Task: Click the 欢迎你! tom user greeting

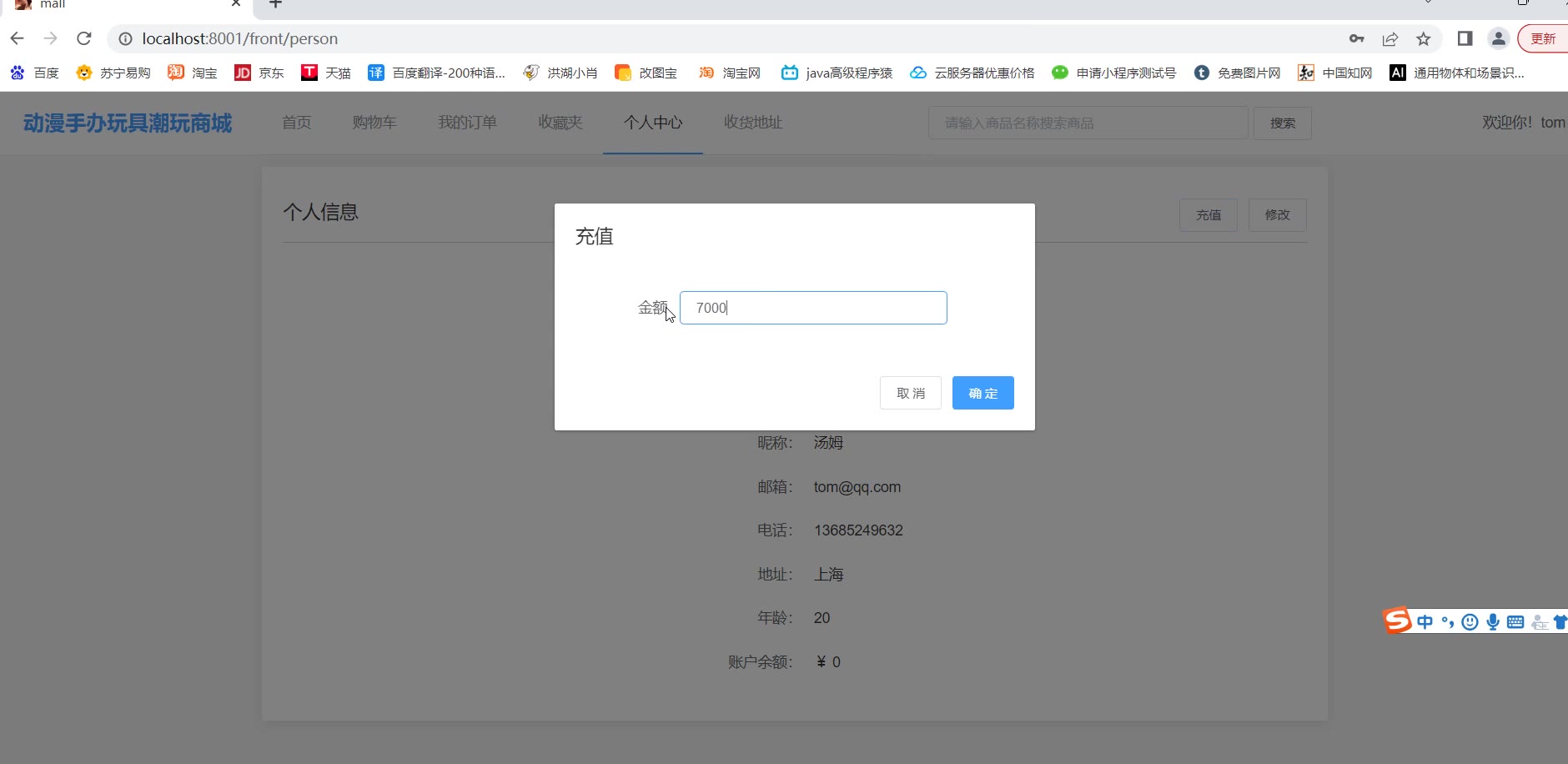Action: 1524,123
